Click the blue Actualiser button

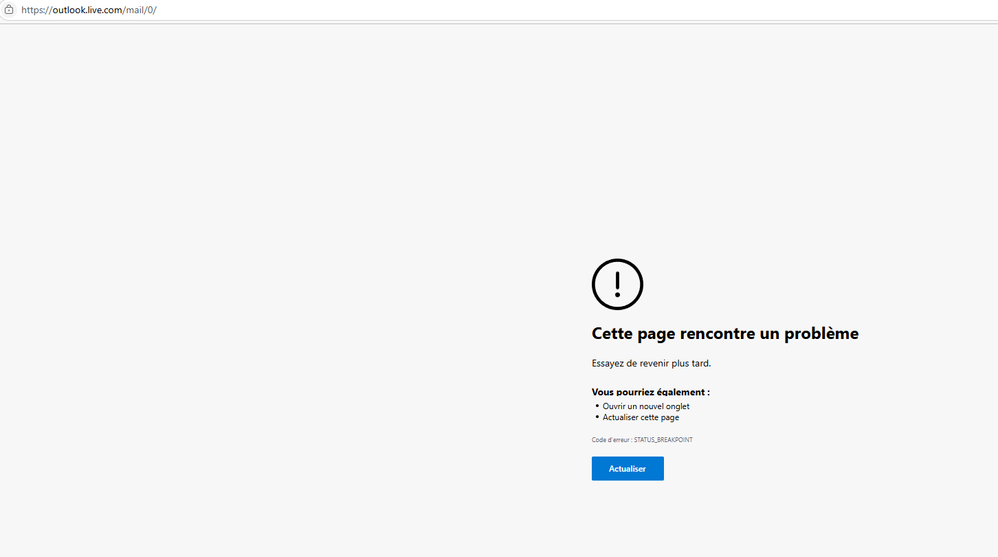point(627,469)
